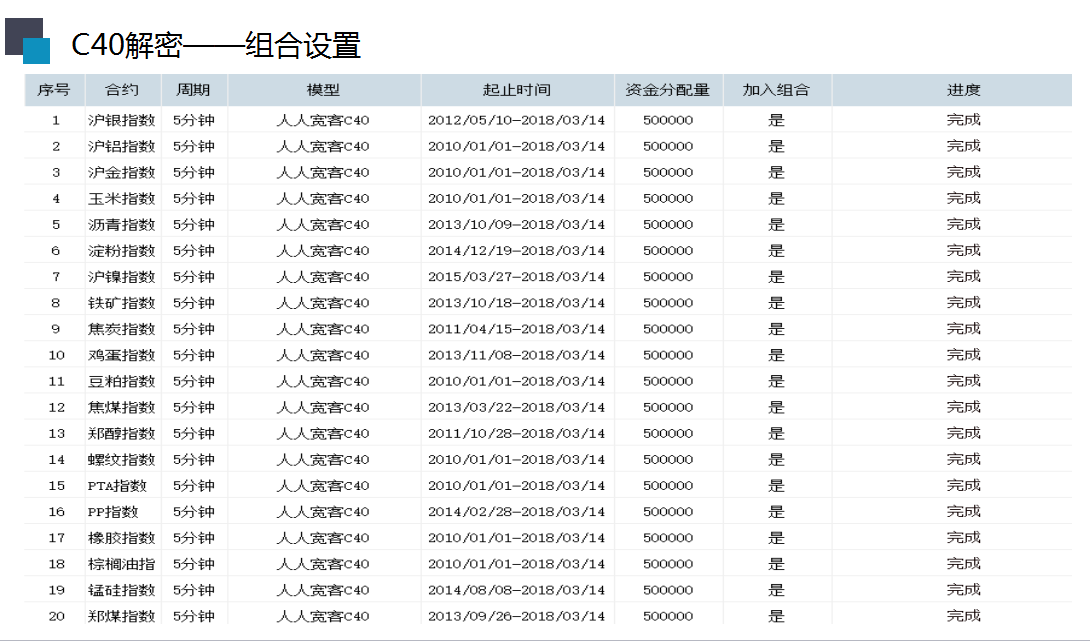The height and width of the screenshot is (641, 1090).
Task: Click date range 2013/10/18-2018/03/14
Action: 516,303
